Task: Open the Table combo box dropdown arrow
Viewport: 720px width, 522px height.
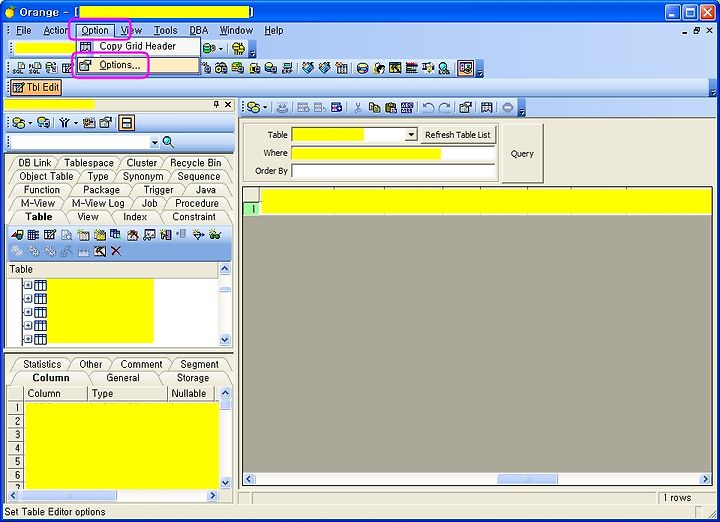Action: (411, 135)
